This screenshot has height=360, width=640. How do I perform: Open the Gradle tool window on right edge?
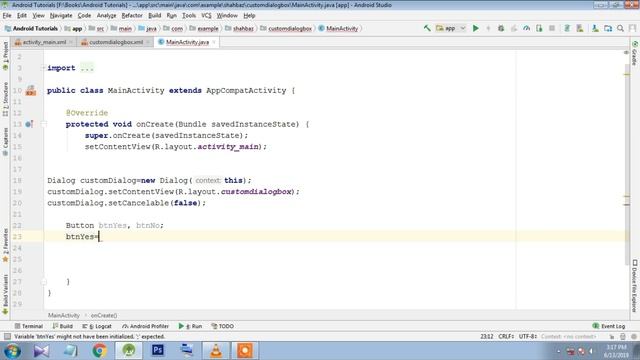pyautogui.click(x=635, y=53)
